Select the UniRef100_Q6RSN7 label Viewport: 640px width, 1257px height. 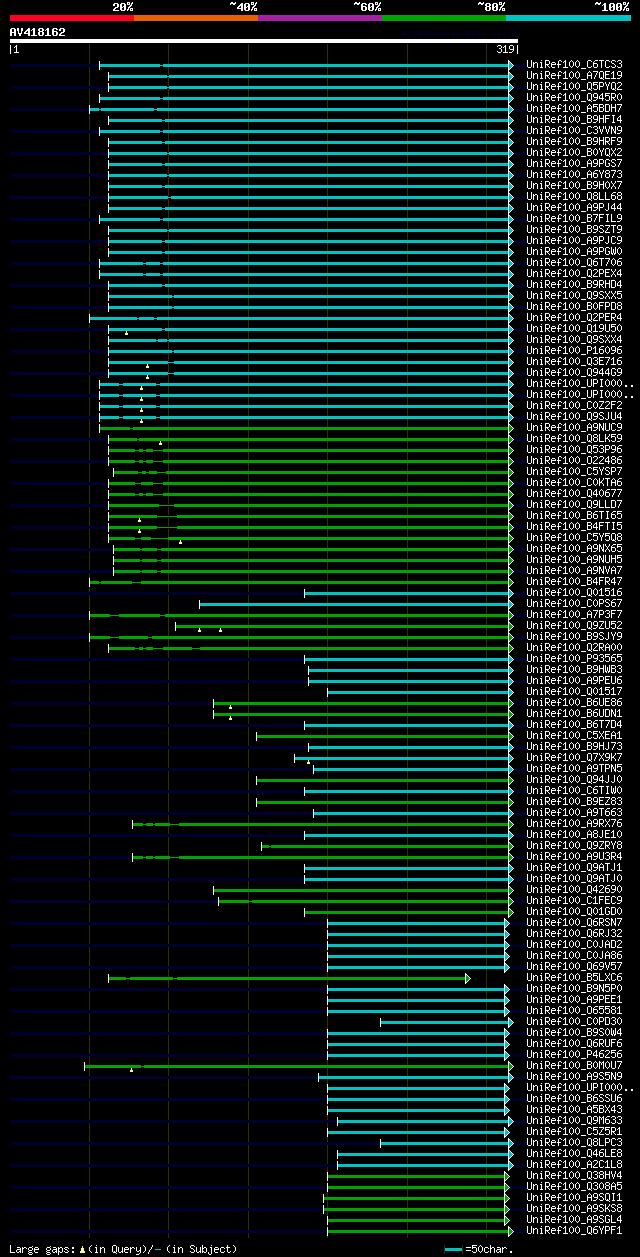(x=574, y=923)
